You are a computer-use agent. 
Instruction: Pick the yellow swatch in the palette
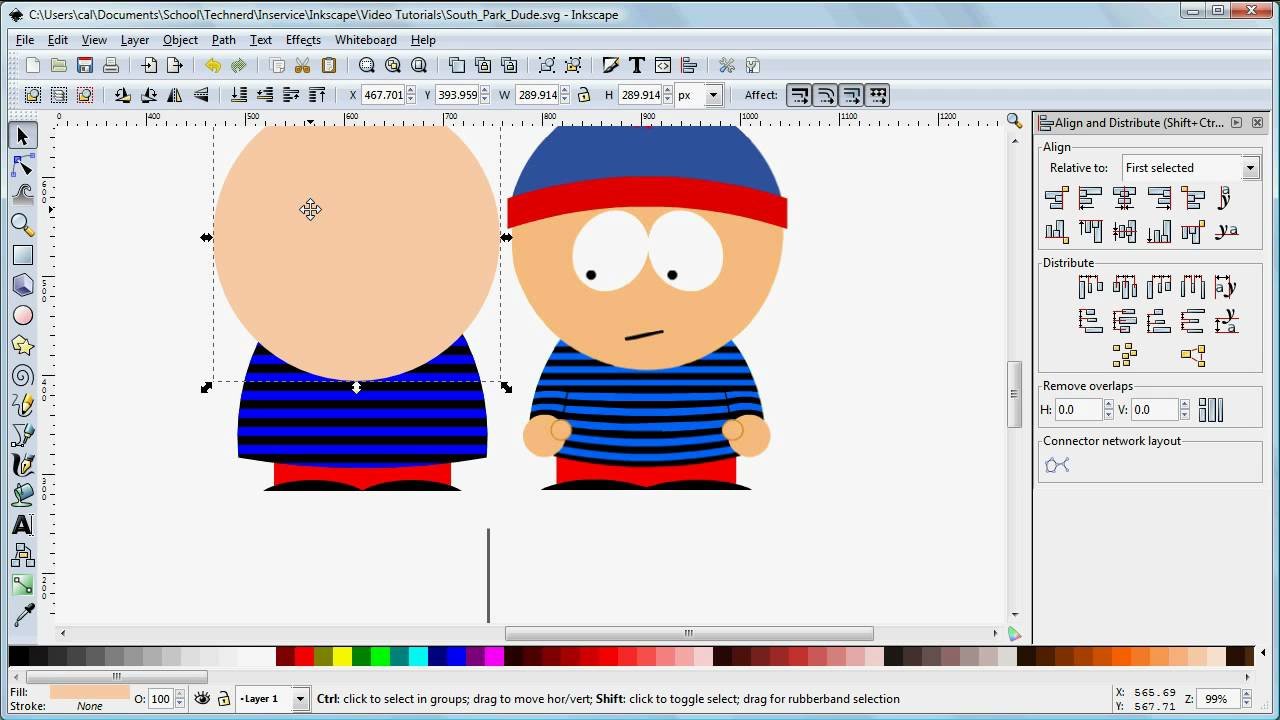click(x=342, y=657)
